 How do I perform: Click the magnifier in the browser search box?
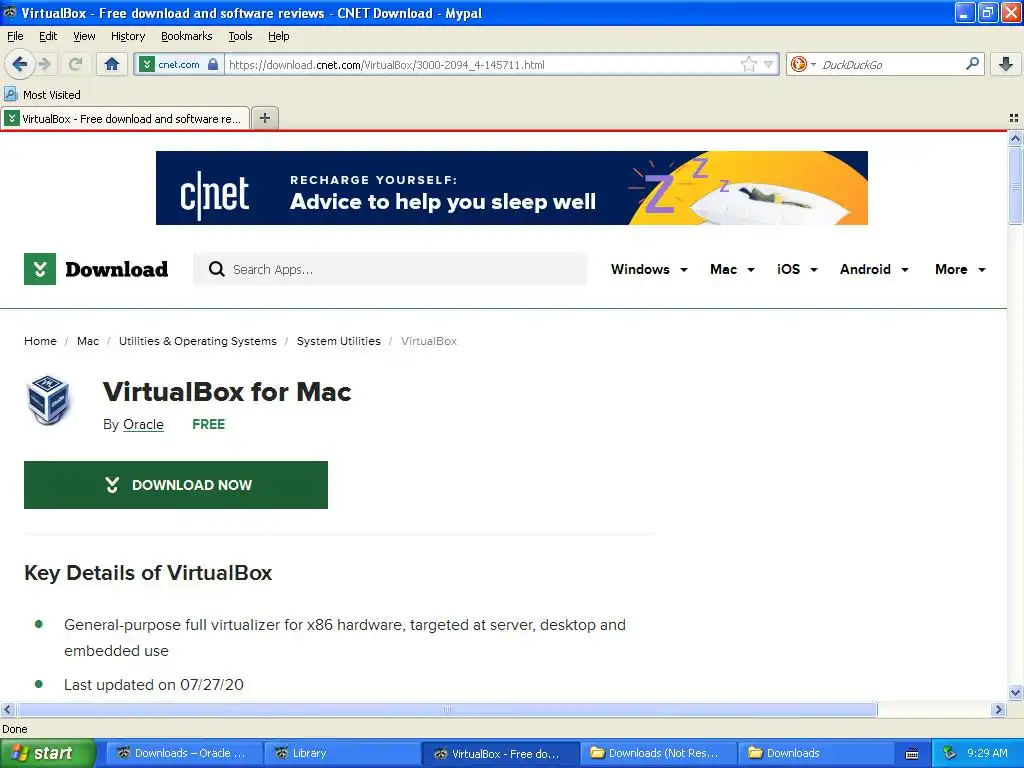pyautogui.click(x=972, y=63)
